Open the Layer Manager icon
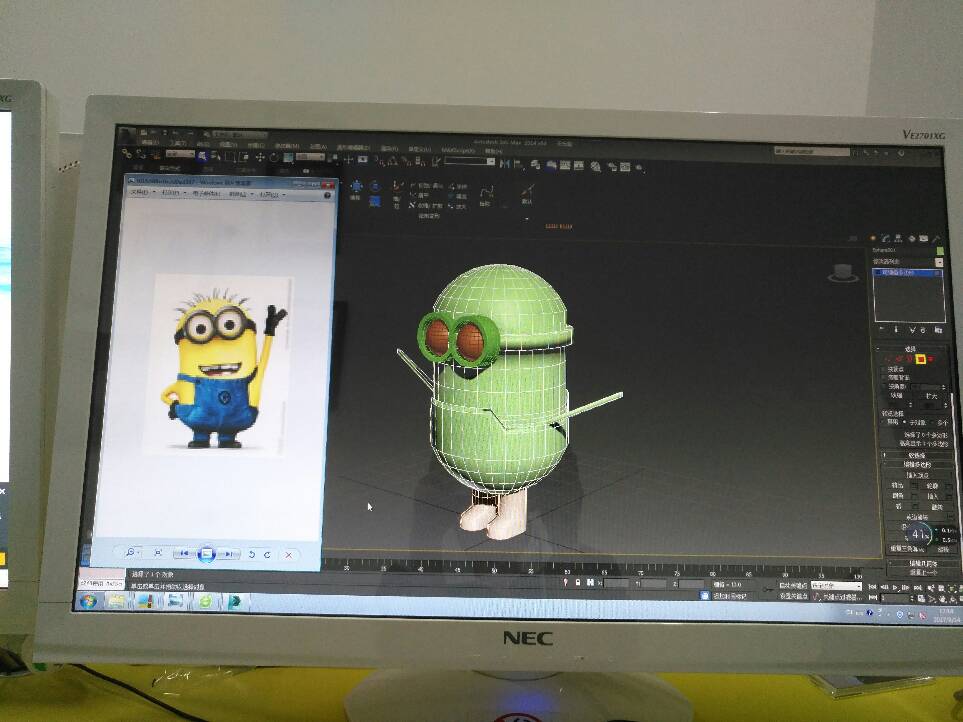Viewport: 963px width, 722px height. (x=536, y=165)
